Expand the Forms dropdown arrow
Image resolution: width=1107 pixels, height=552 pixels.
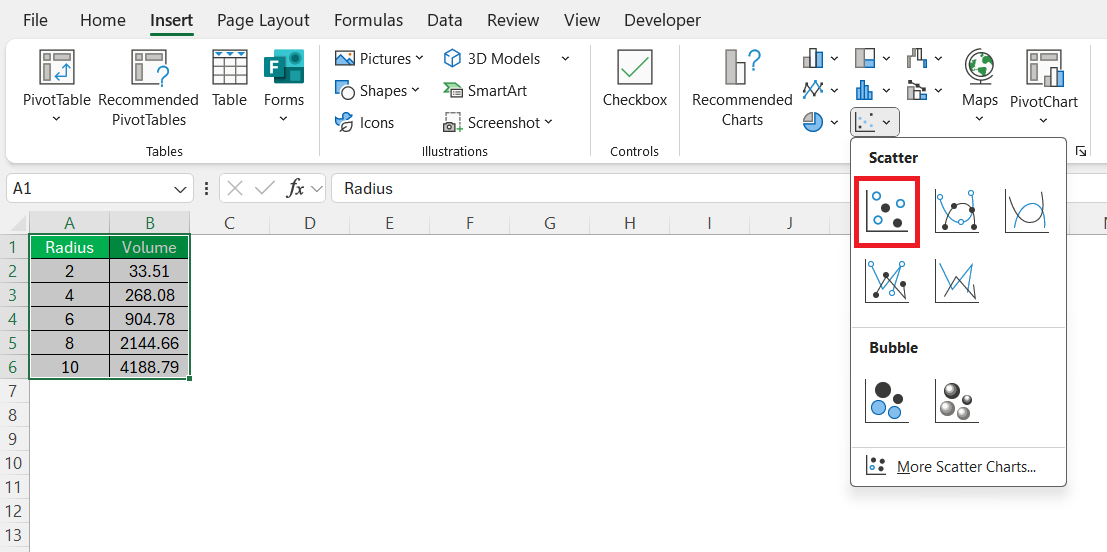(284, 119)
